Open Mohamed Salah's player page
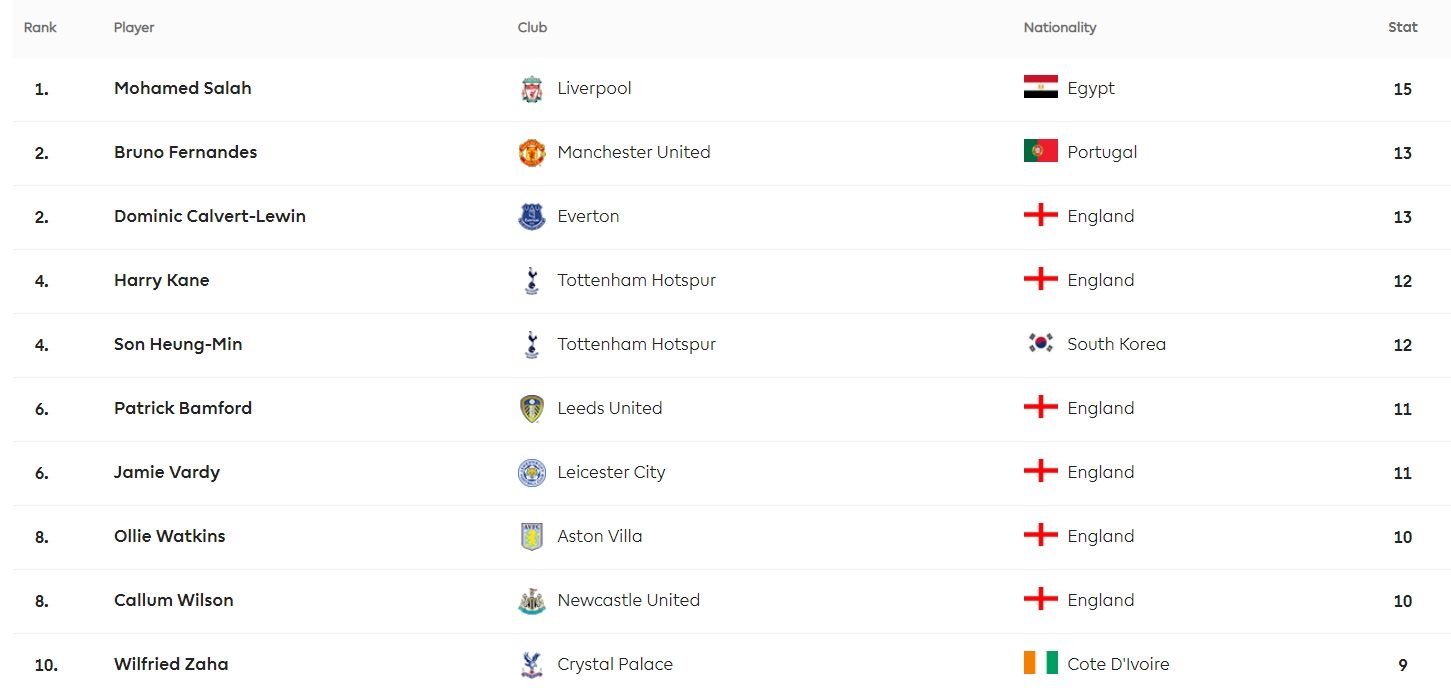Screen dimensions: 1451x696 183,88
